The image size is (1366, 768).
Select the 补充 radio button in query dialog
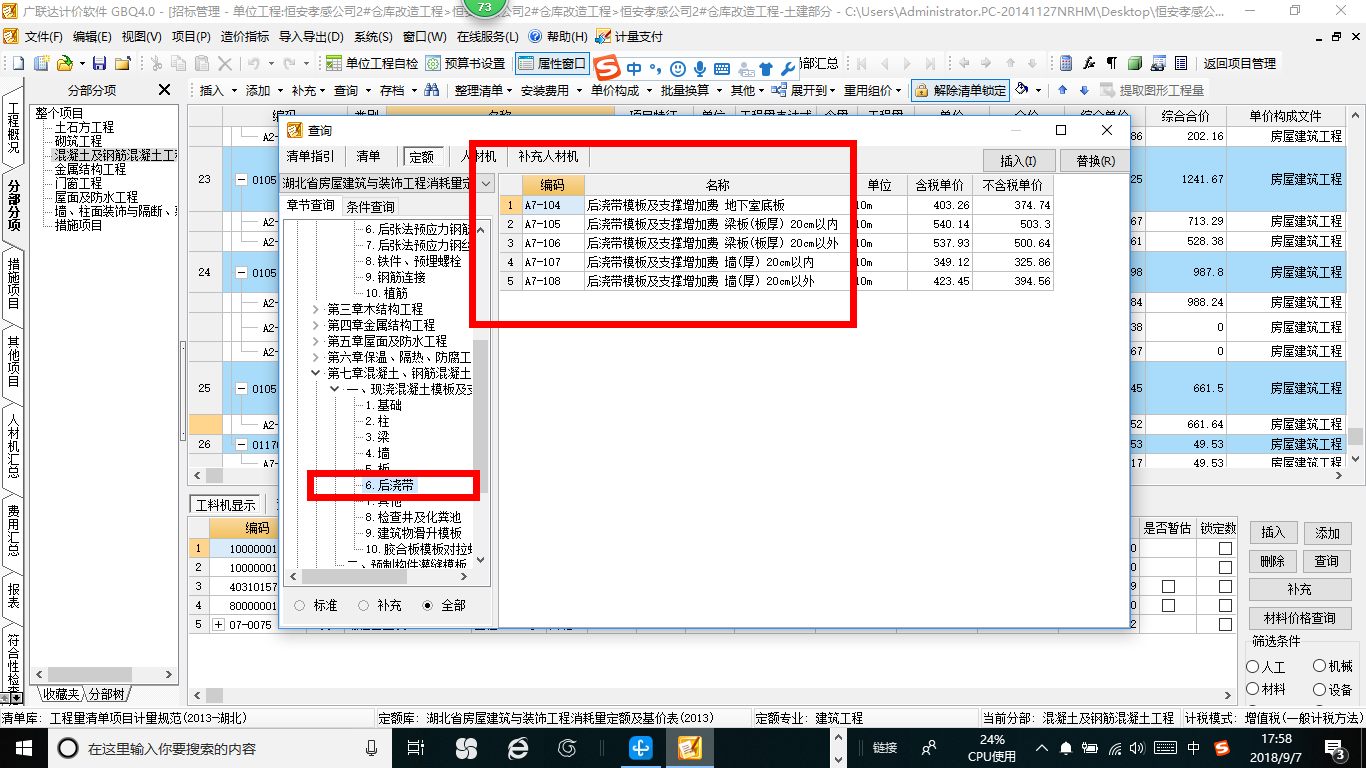coord(364,605)
